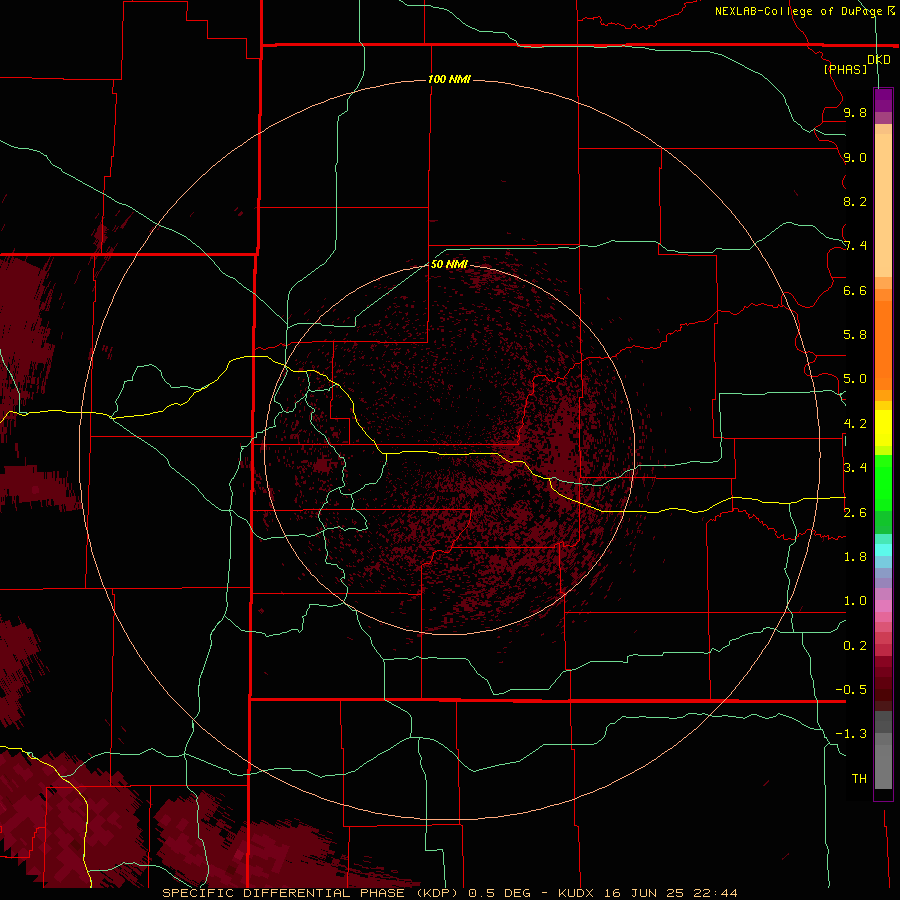Select the 4.2 scale label

point(855,424)
